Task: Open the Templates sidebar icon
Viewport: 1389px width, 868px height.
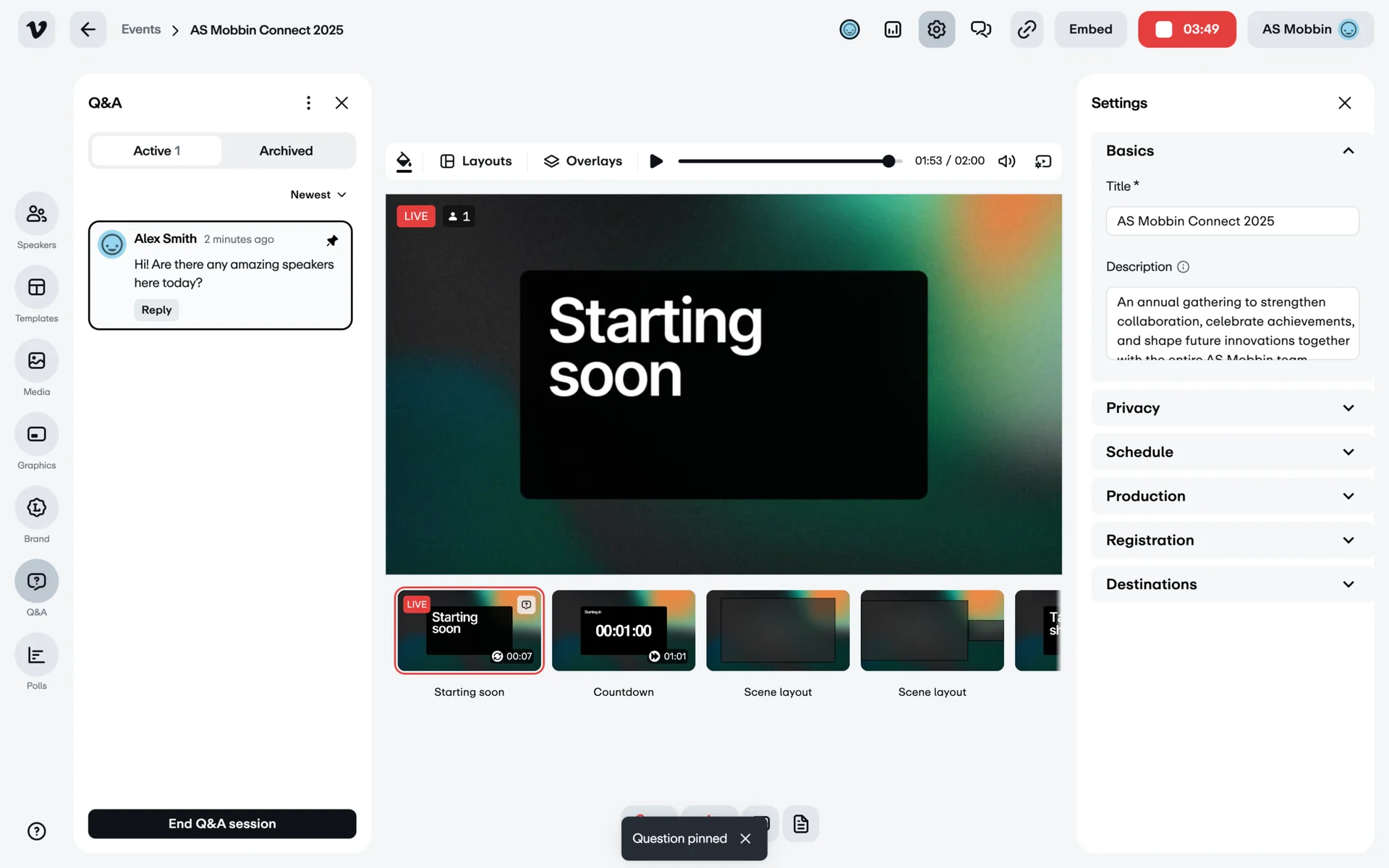Action: click(36, 288)
